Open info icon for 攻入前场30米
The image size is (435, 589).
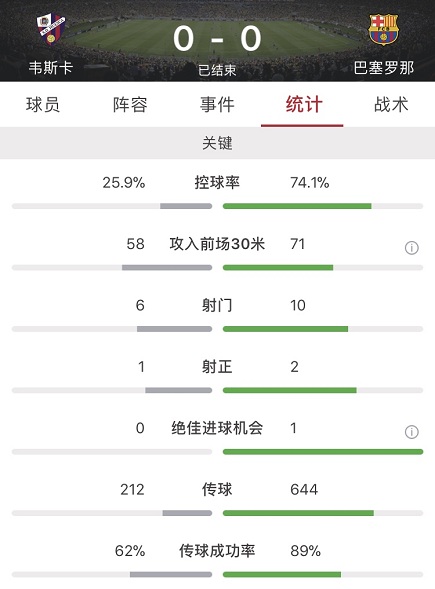click(412, 248)
